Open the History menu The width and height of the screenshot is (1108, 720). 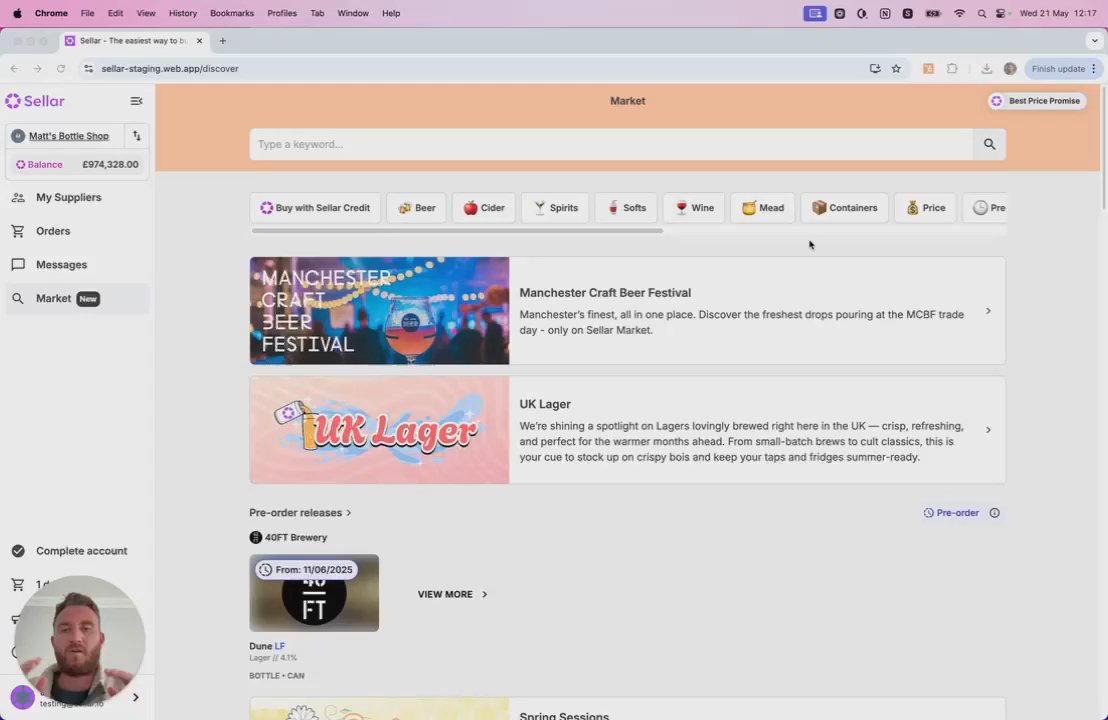[x=183, y=13]
